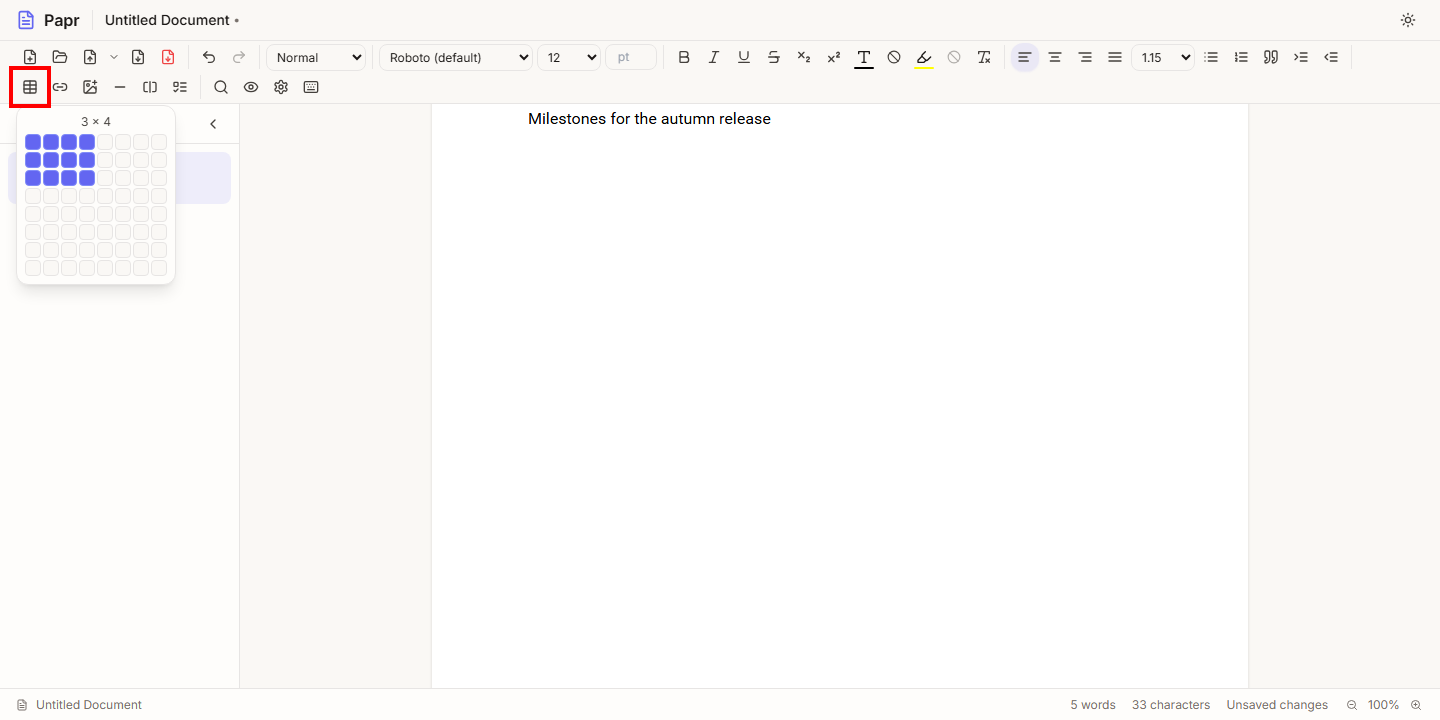
Task: Increase indent of the paragraph
Action: point(1301,57)
